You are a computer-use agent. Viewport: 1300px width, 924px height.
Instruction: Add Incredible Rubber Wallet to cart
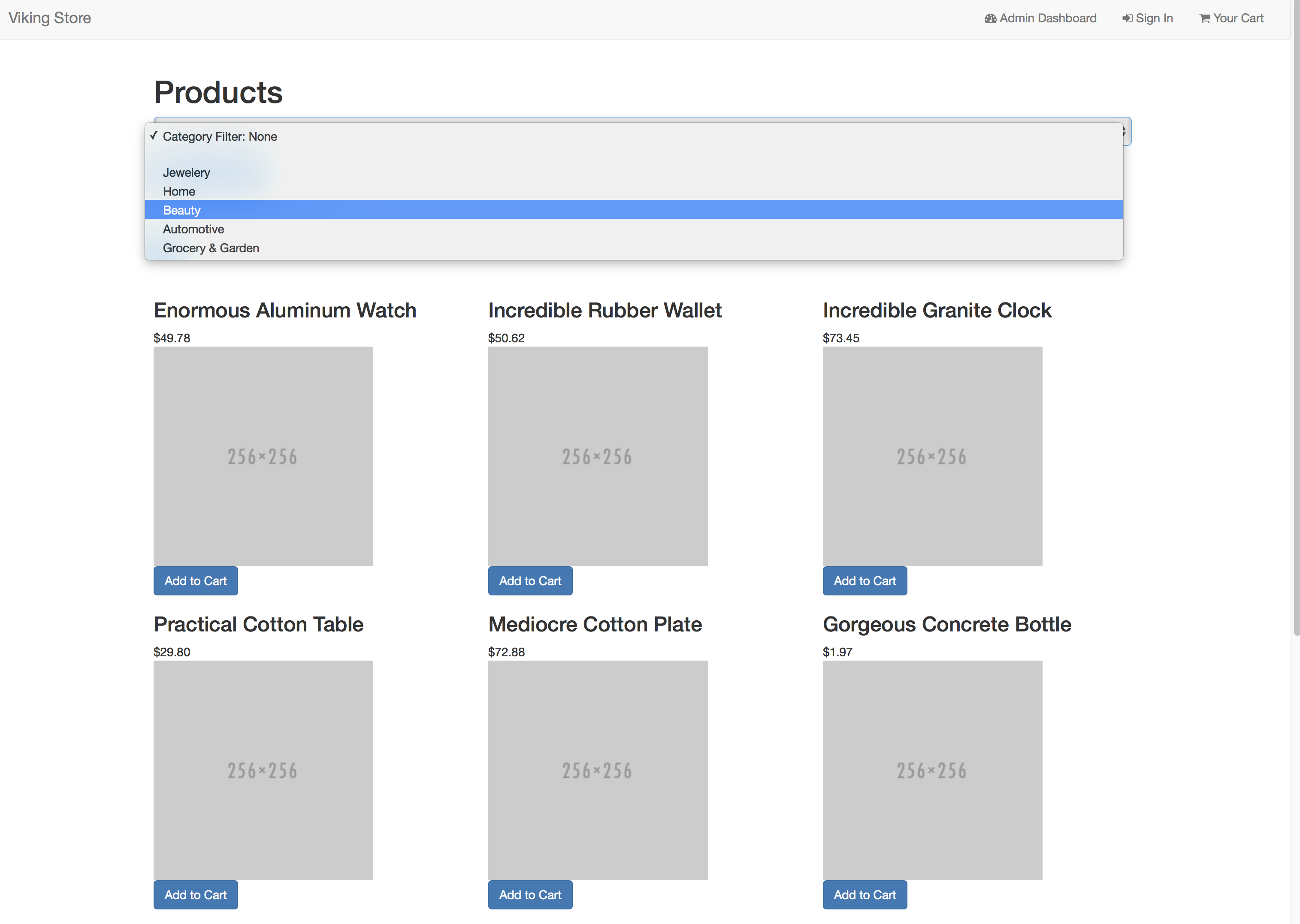530,581
